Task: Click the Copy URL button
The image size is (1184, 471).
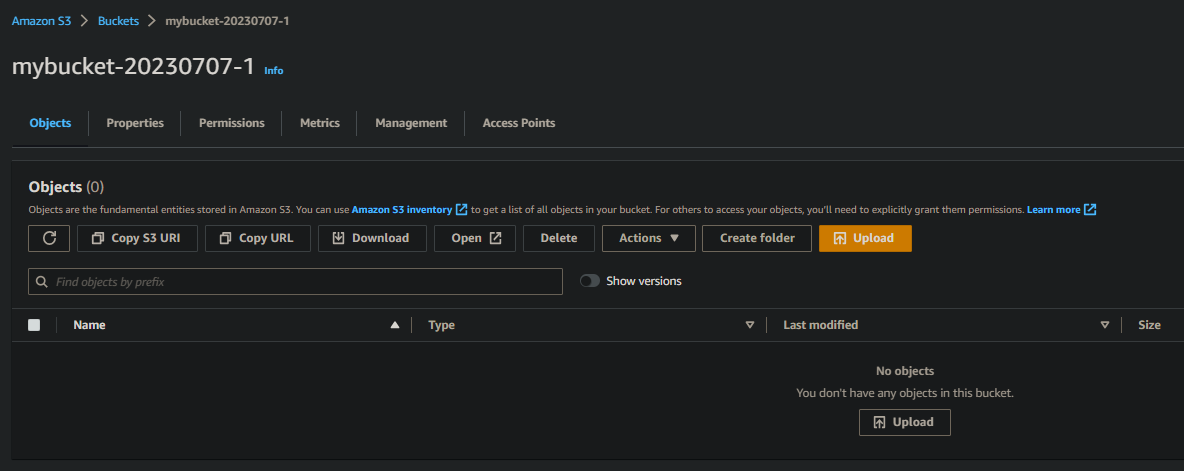Action: tap(257, 238)
